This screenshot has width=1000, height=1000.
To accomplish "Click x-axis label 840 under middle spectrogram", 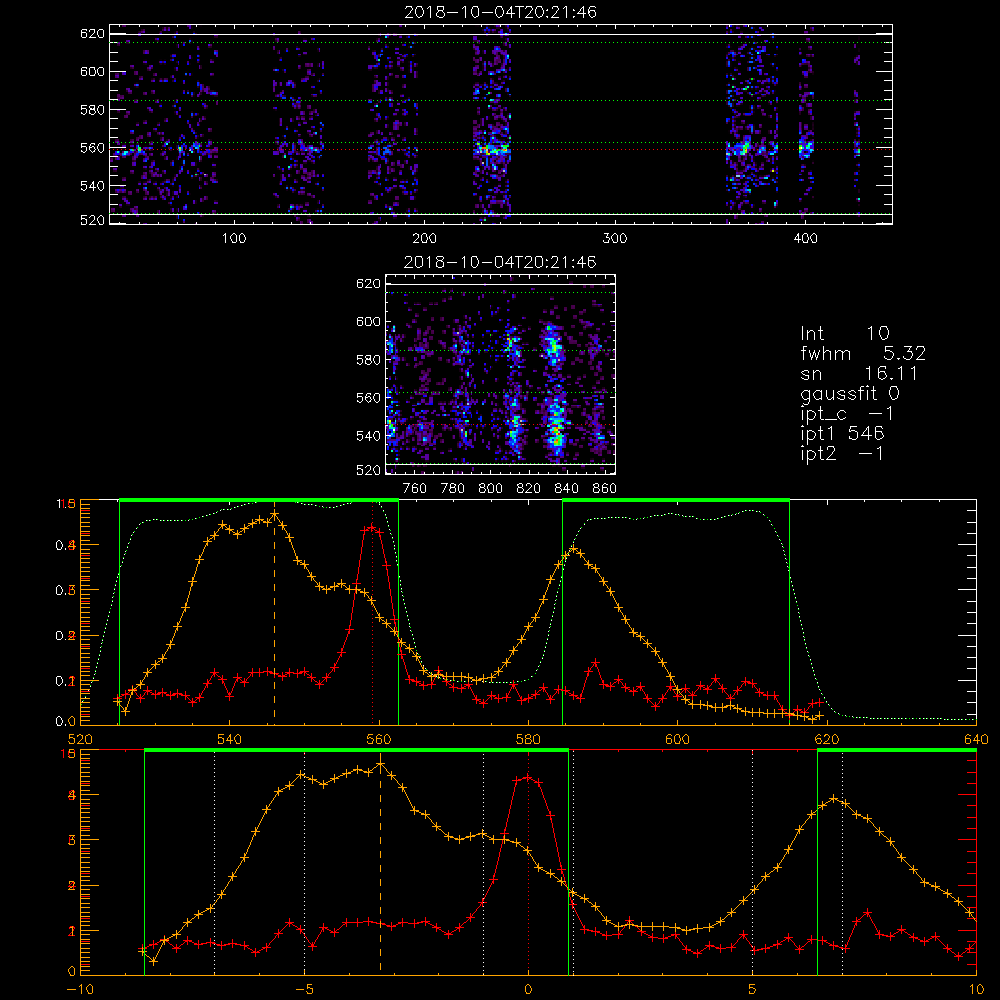I will pos(567,489).
